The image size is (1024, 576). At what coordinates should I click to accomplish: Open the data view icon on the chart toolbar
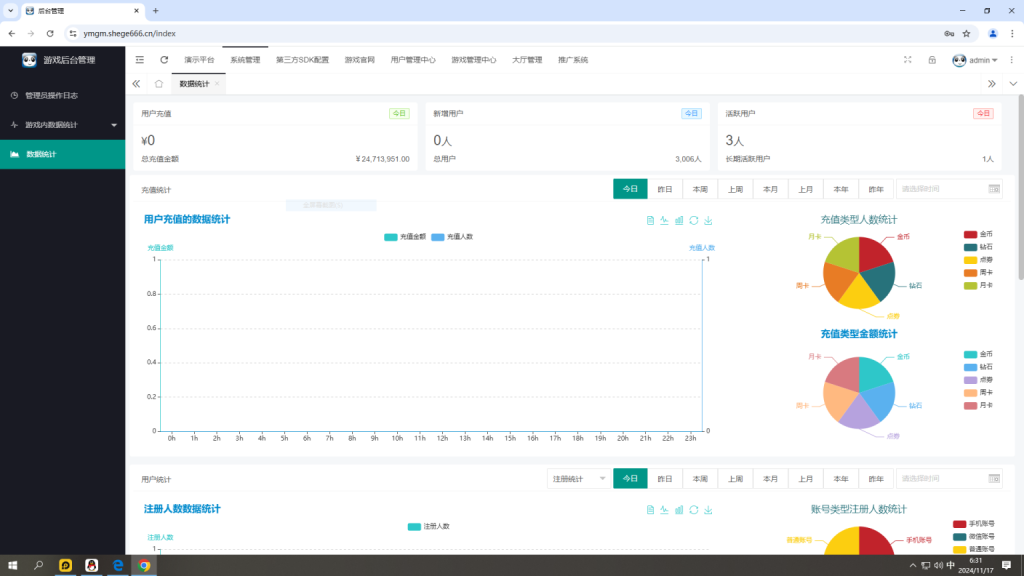pos(650,222)
